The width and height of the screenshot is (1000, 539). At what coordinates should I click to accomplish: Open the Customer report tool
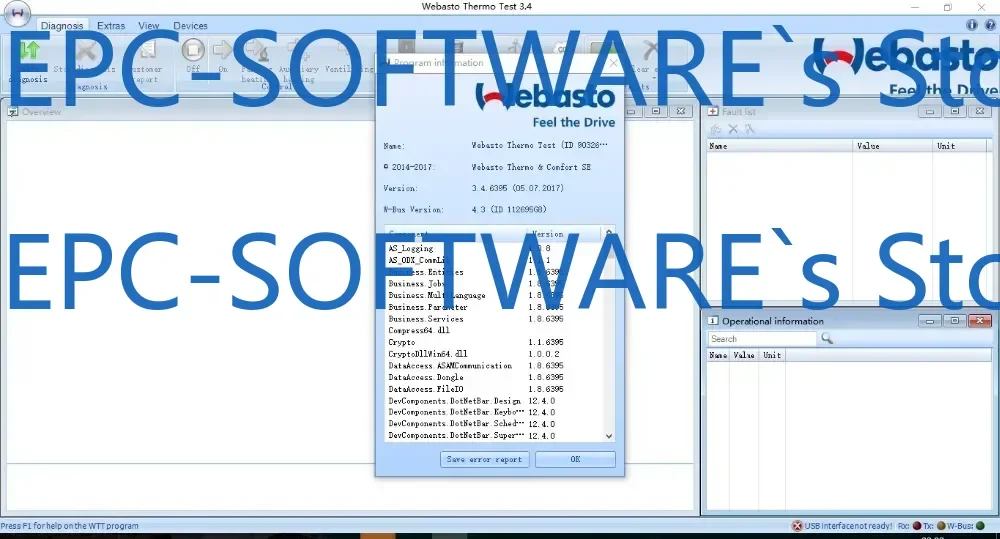click(147, 51)
